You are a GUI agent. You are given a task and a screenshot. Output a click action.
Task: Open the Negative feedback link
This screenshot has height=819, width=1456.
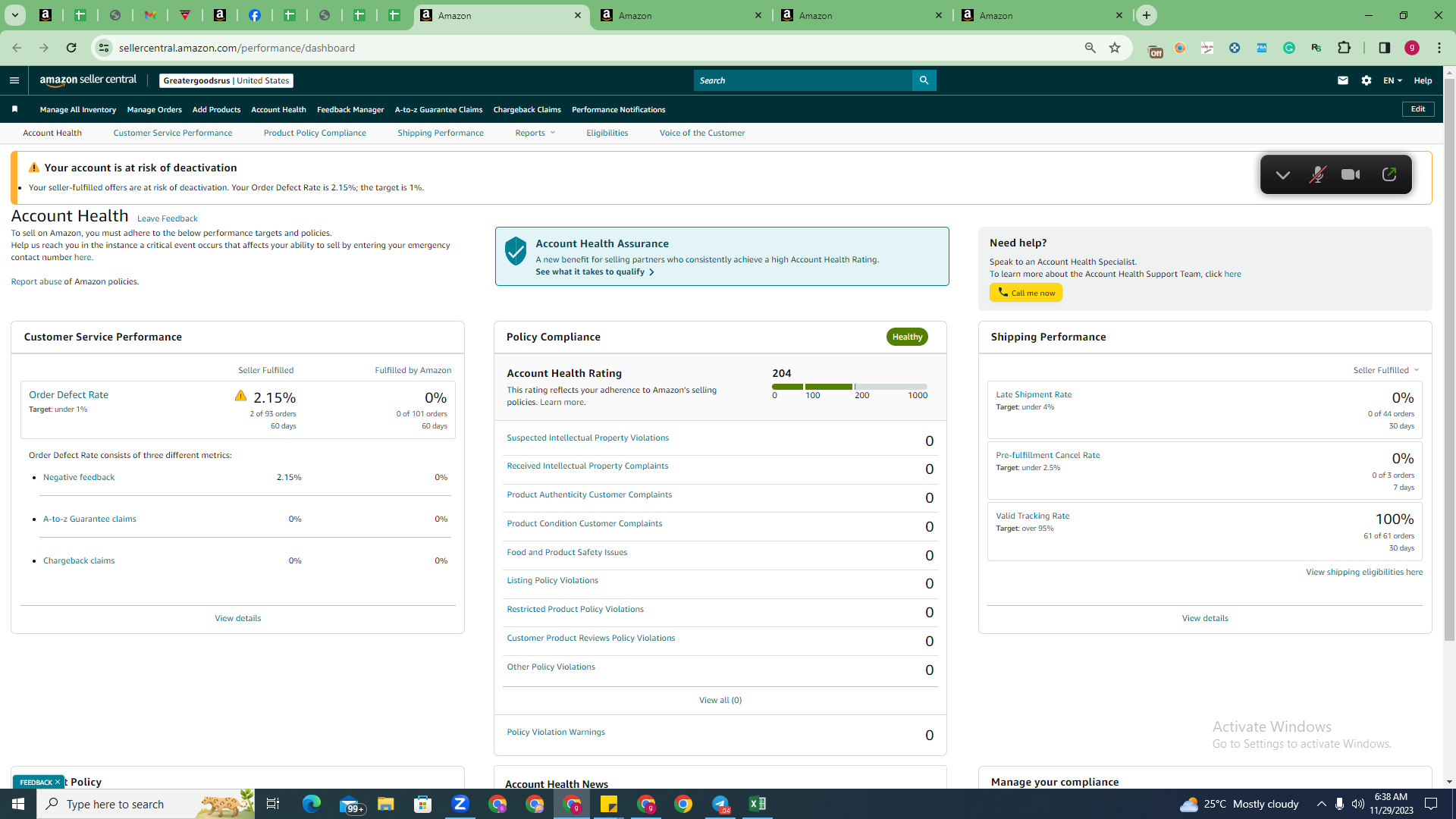click(79, 477)
